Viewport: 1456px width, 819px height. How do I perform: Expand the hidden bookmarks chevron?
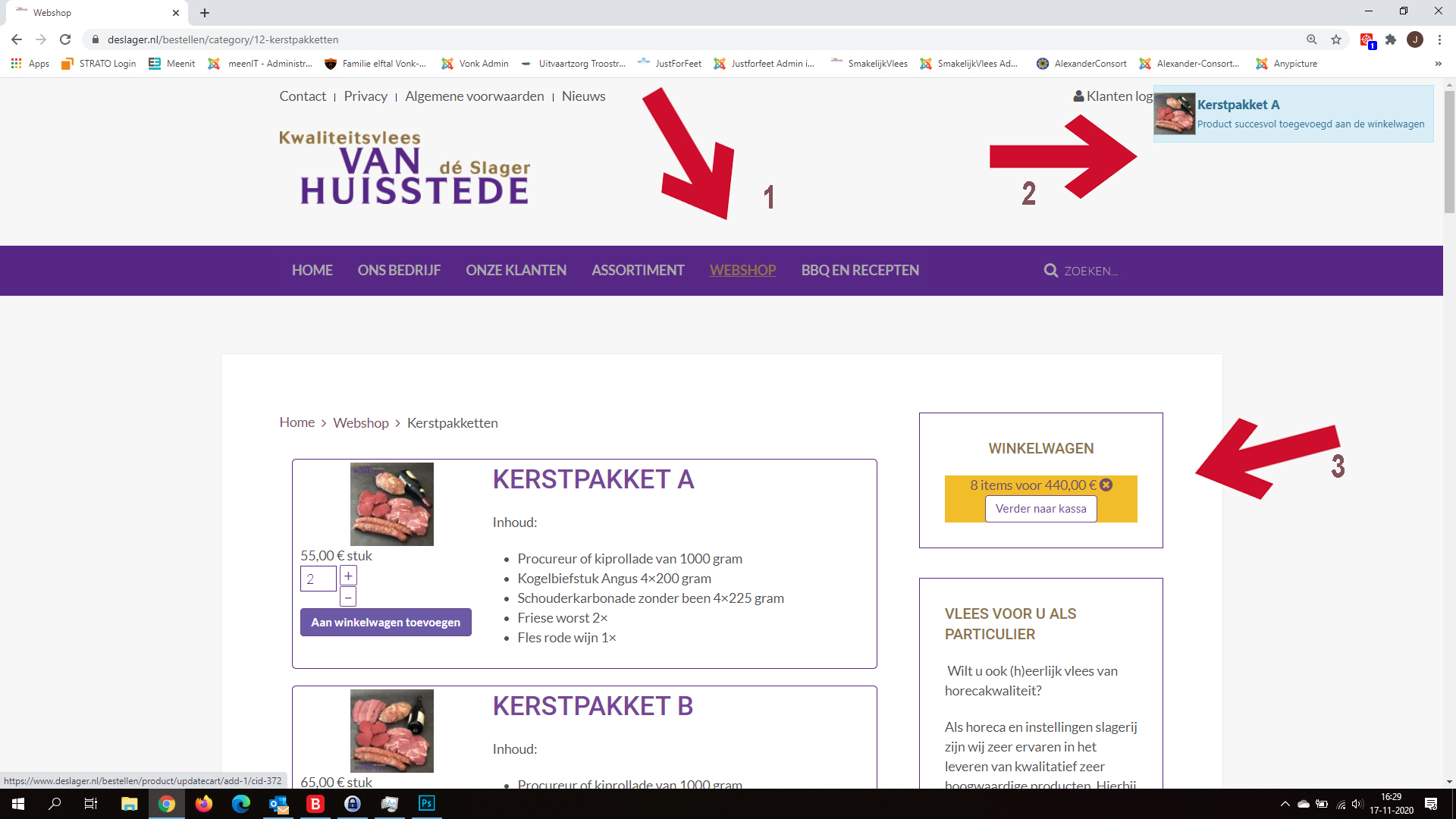(1438, 64)
